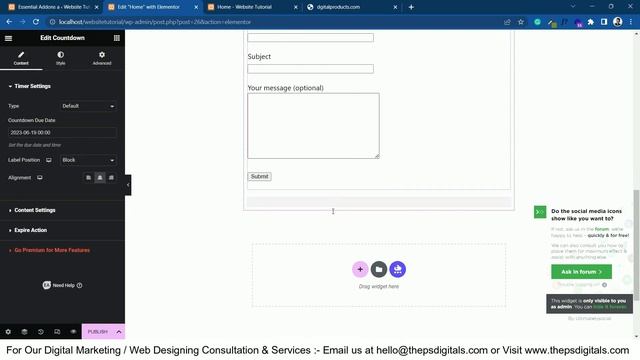
Task: Toggle responsive mode icon beside Alignment
Action: pos(40,178)
